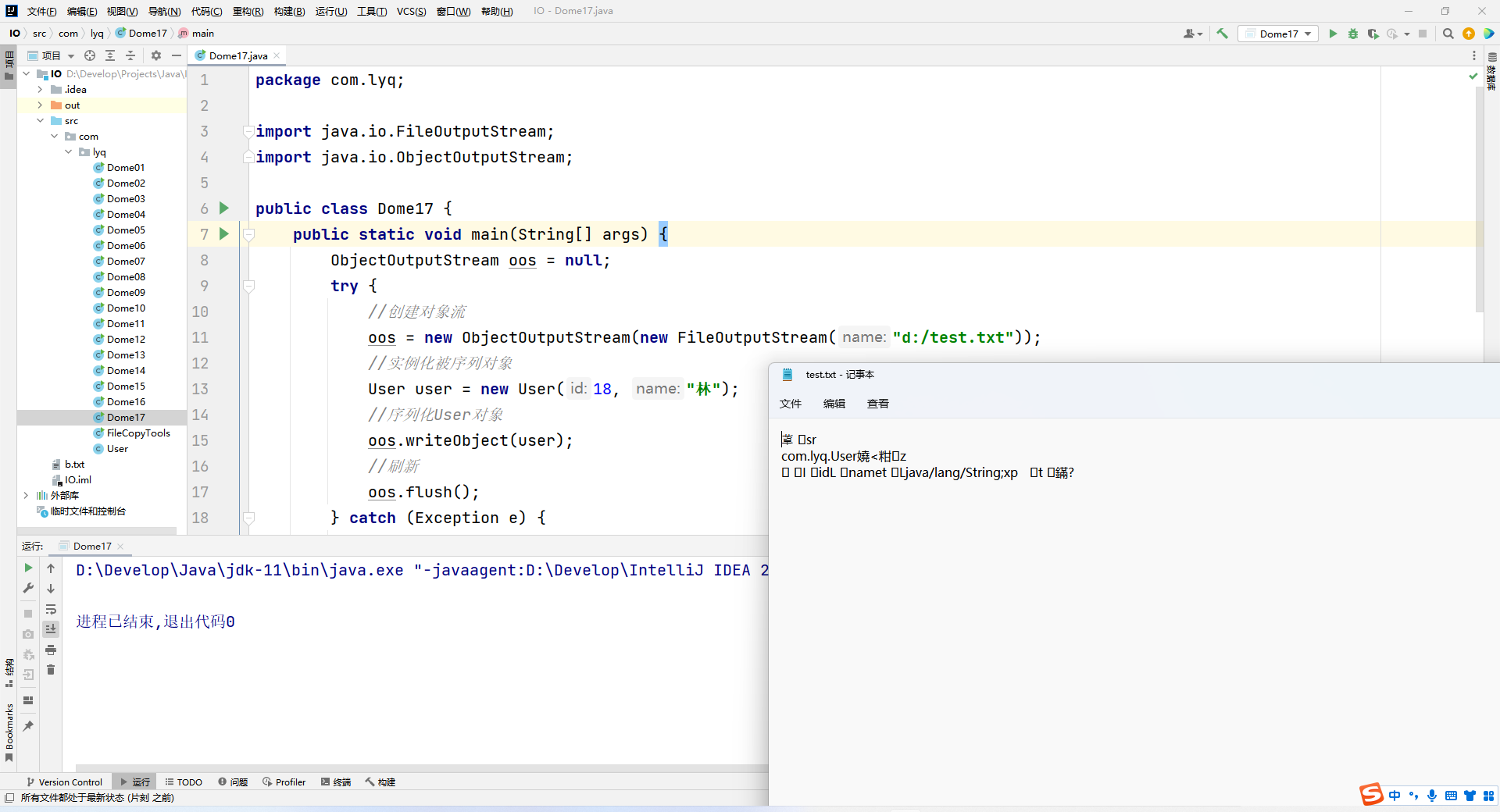Open Sogou soft keyboard icon
1500x812 pixels.
pos(1451,796)
